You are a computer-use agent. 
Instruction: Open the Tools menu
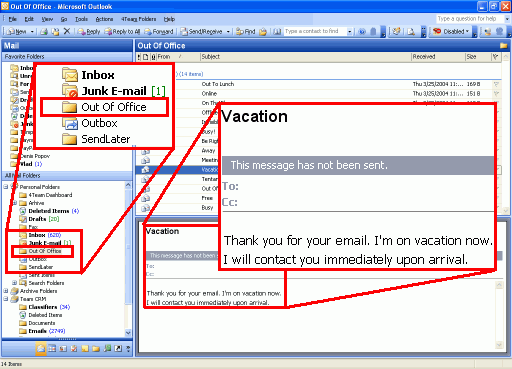pos(81,19)
